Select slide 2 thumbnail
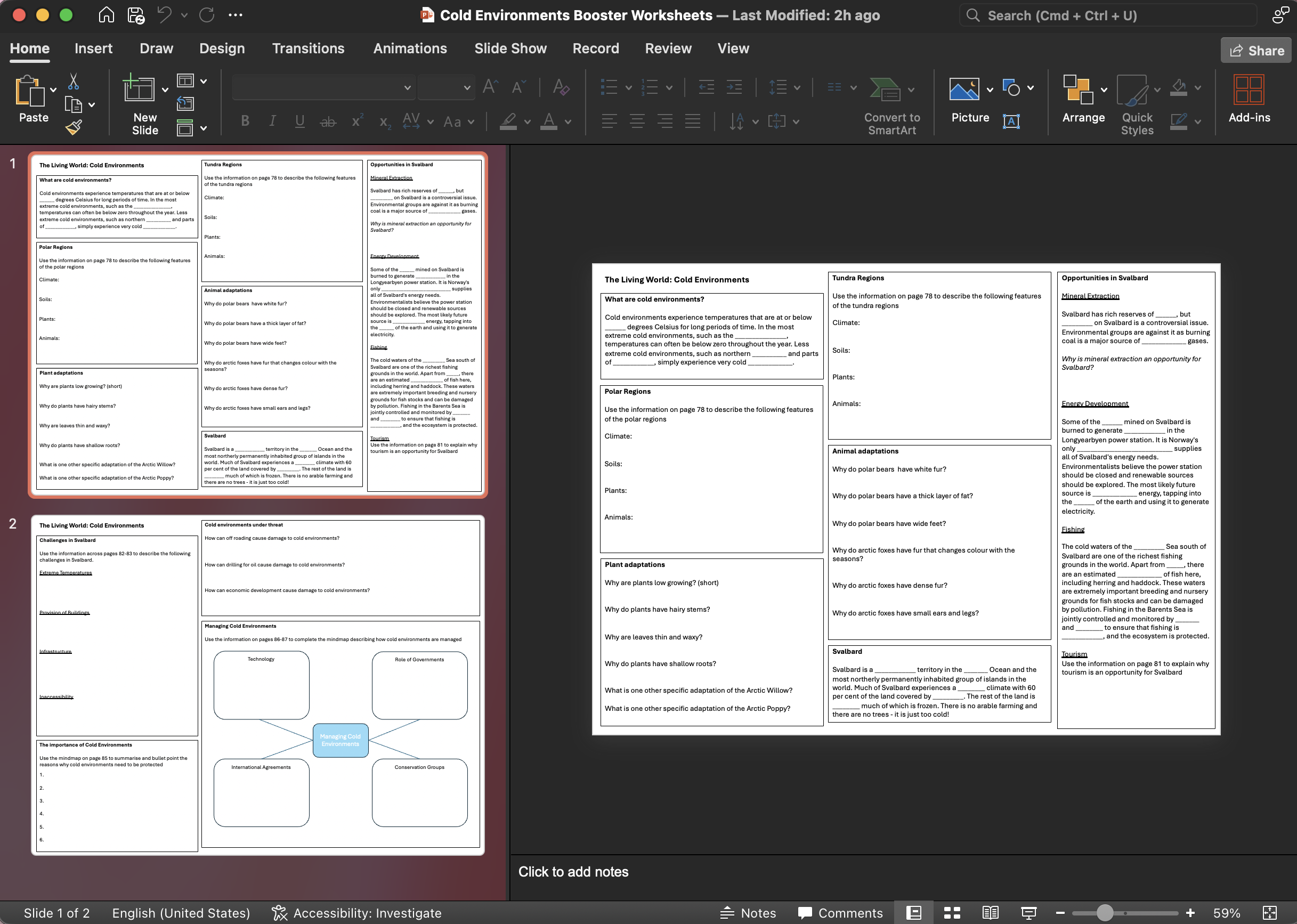The width and height of the screenshot is (1297, 924). 258,685
